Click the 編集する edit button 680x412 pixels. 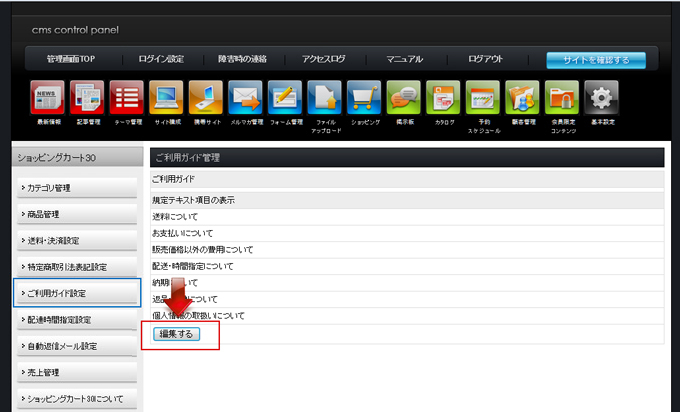177,334
